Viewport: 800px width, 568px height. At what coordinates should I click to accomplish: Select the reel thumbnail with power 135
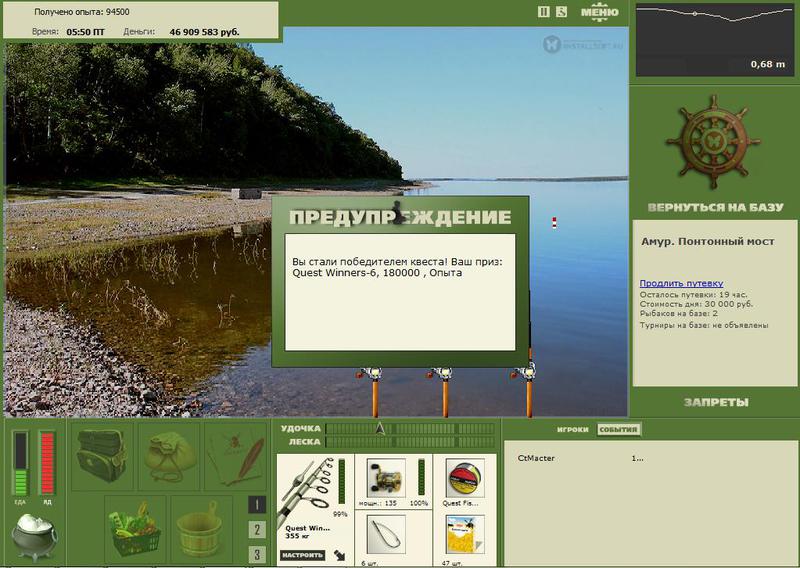tap(386, 478)
